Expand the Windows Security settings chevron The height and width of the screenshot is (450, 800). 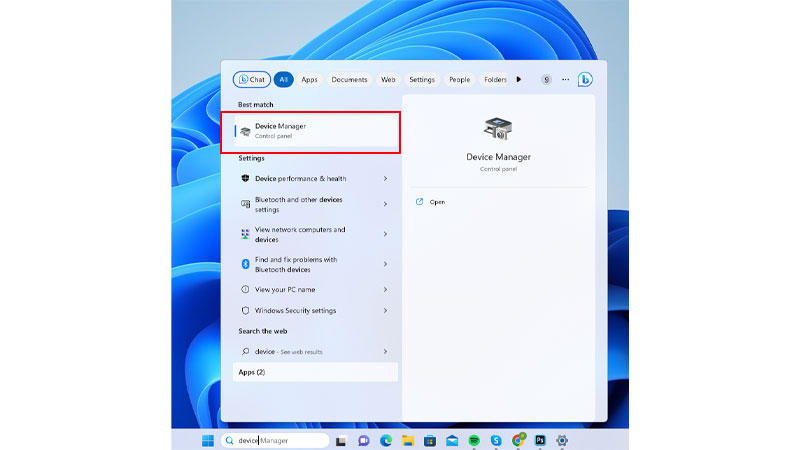coord(385,310)
